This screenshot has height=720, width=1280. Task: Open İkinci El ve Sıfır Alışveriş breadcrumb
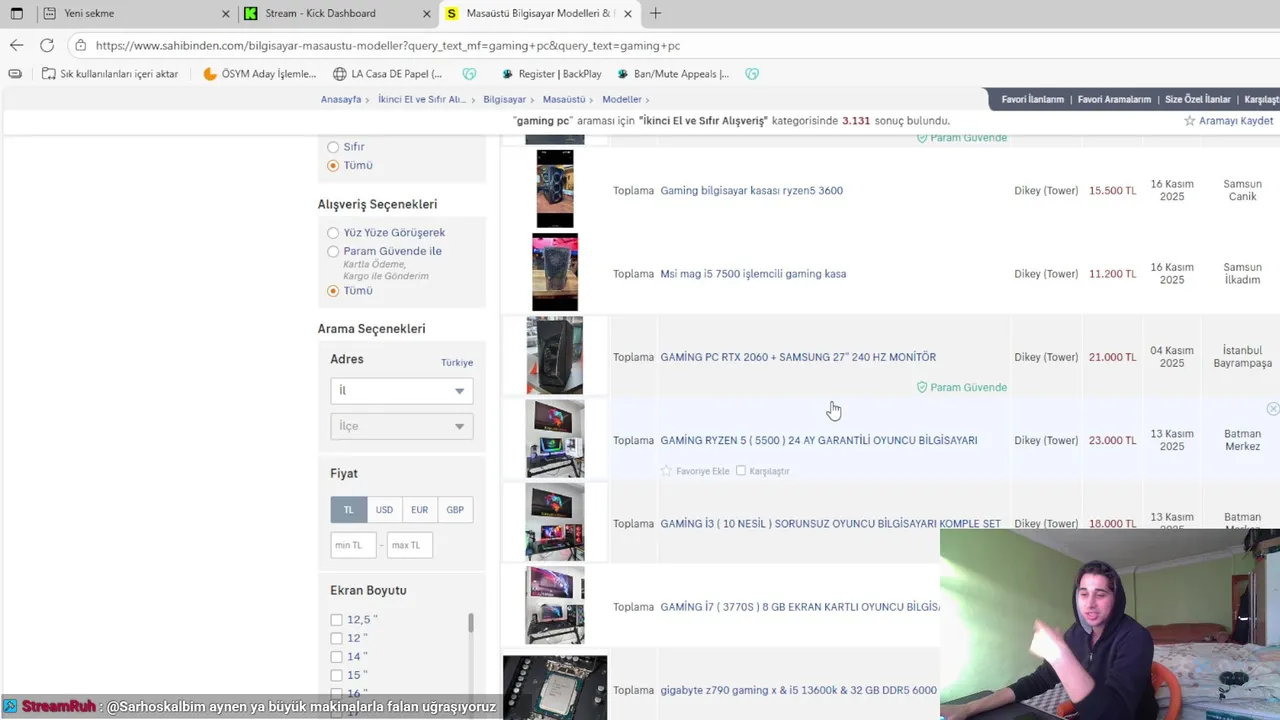coord(422,100)
